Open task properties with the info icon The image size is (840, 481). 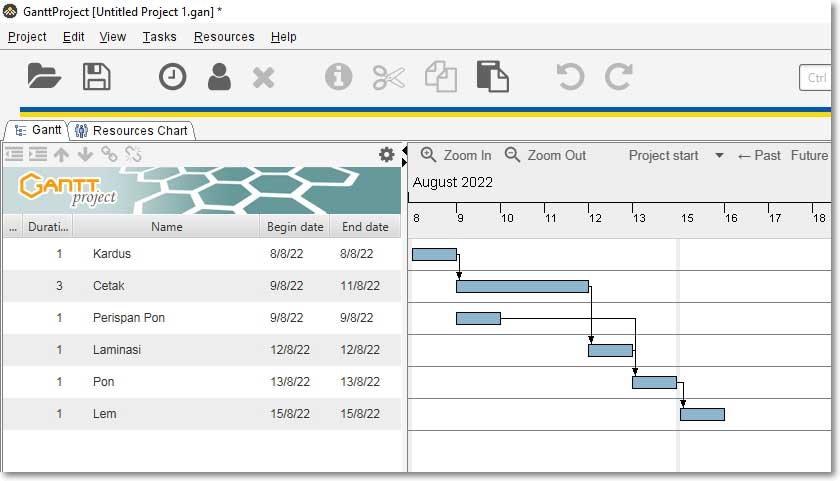[x=339, y=77]
